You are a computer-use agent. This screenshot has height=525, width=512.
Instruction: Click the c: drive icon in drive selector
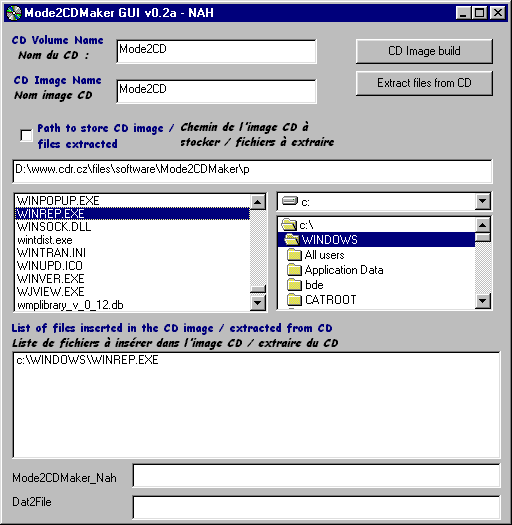click(x=290, y=201)
